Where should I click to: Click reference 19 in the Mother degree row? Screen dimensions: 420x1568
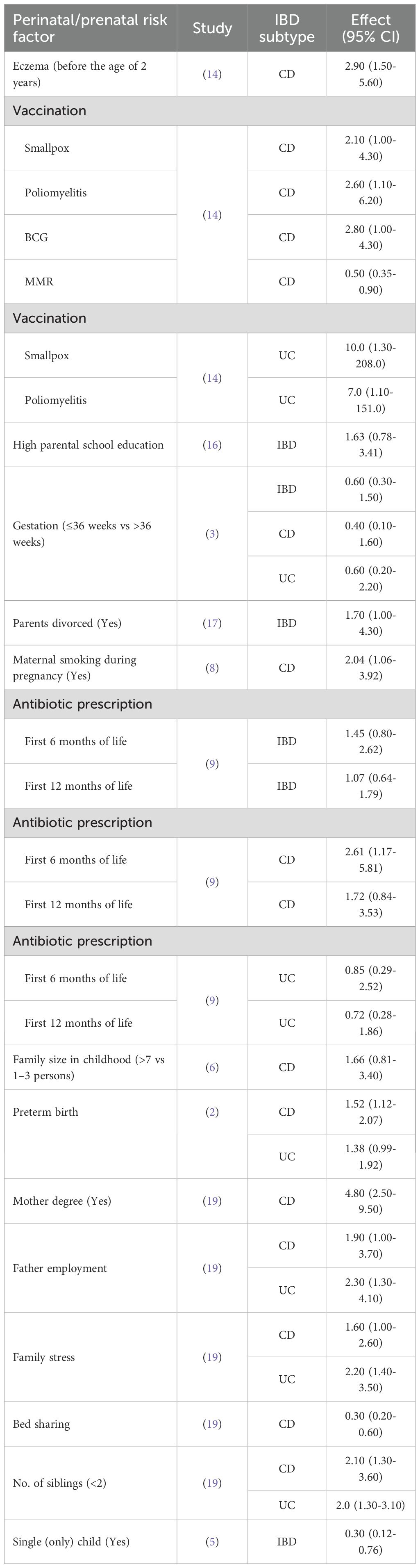point(212,1201)
